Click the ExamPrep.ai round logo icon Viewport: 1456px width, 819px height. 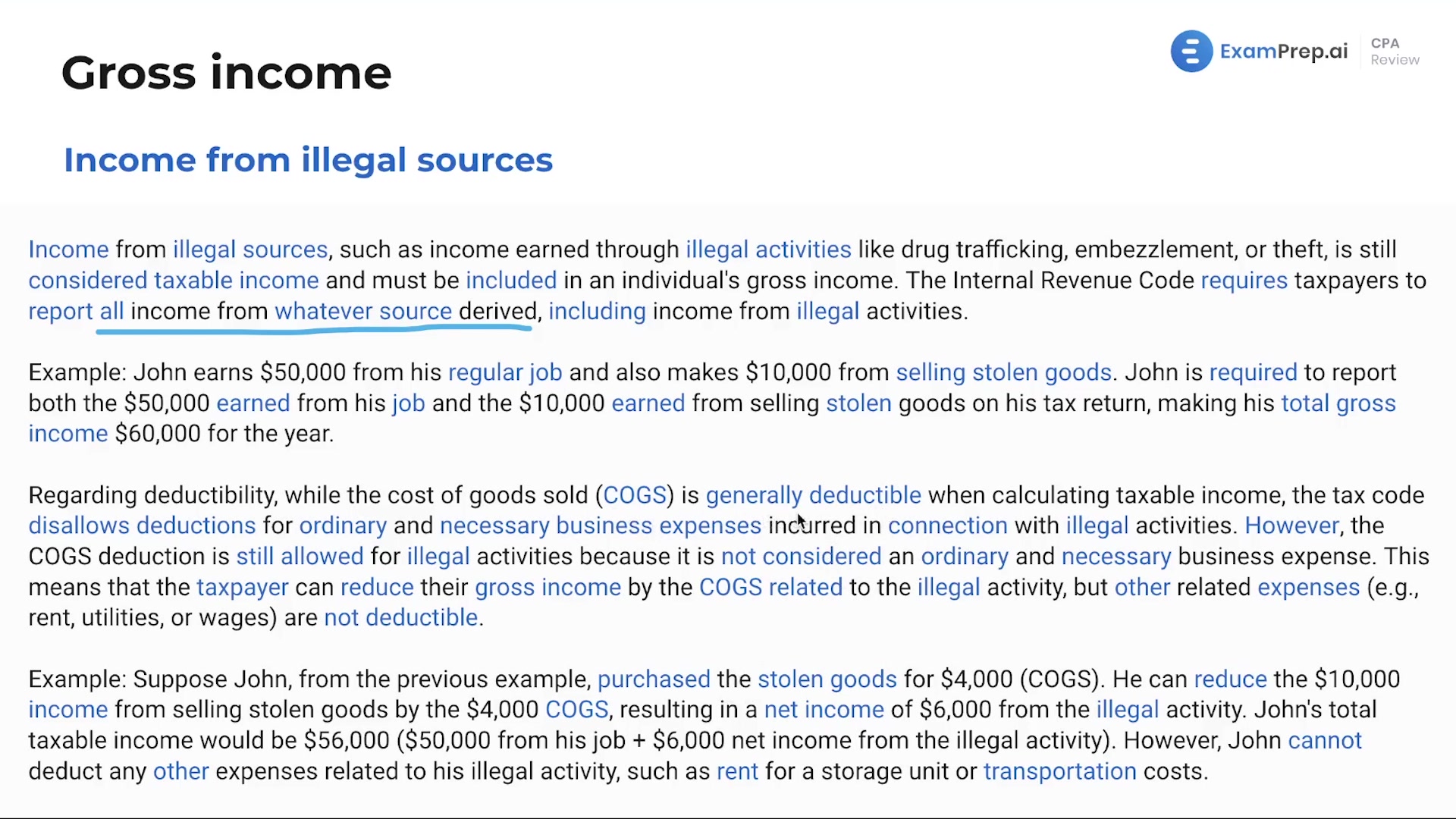(x=1191, y=52)
